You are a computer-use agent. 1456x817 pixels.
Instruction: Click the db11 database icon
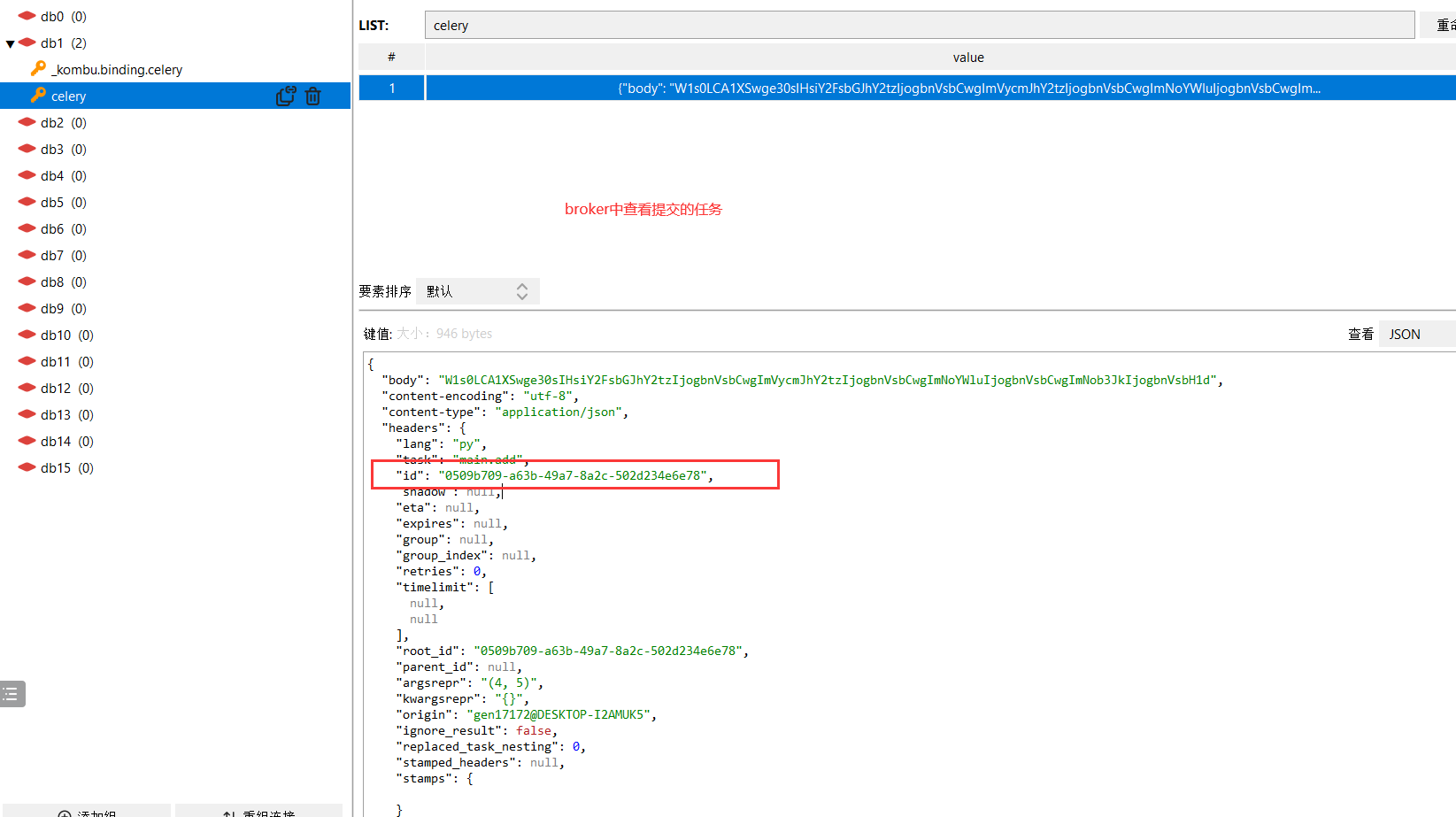click(27, 361)
